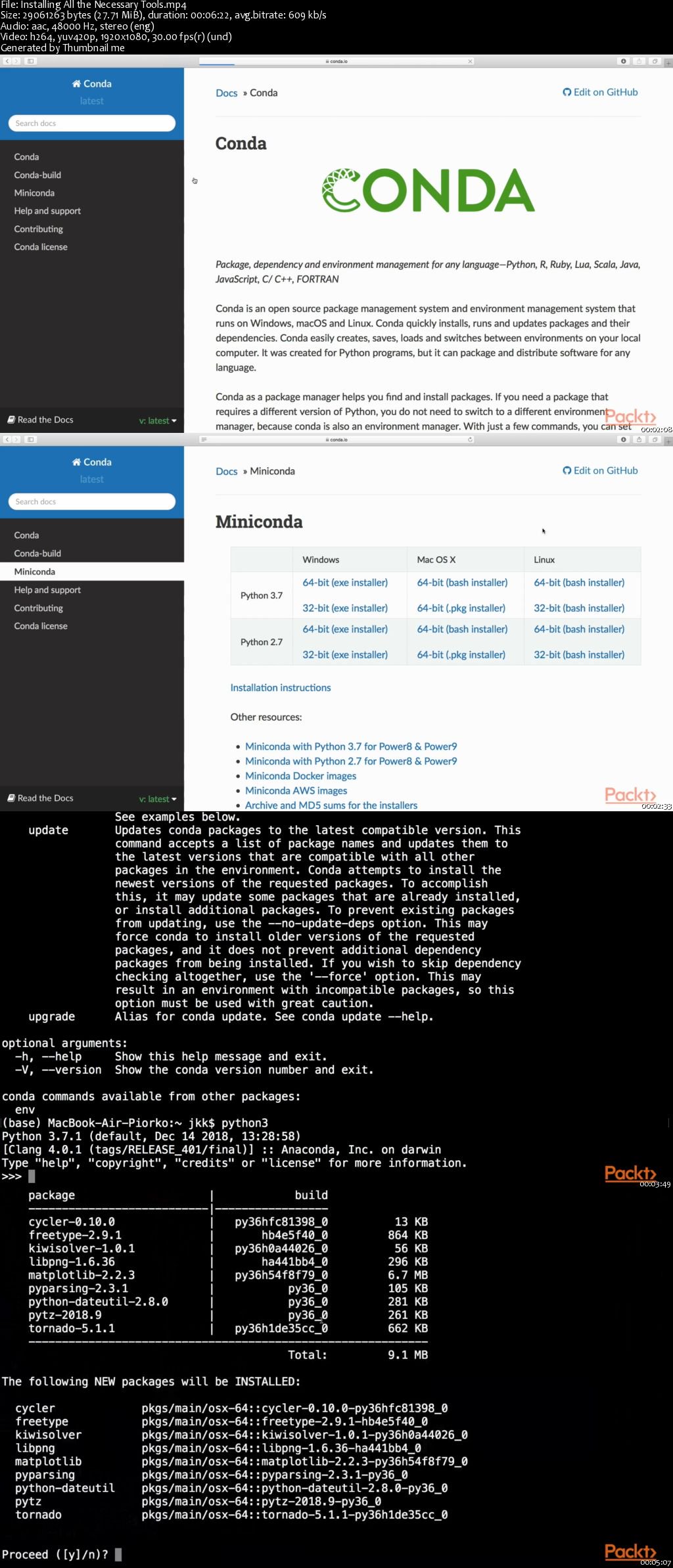
Task: Click the Read the Docs book icon on Conda page
Action: coord(11,420)
